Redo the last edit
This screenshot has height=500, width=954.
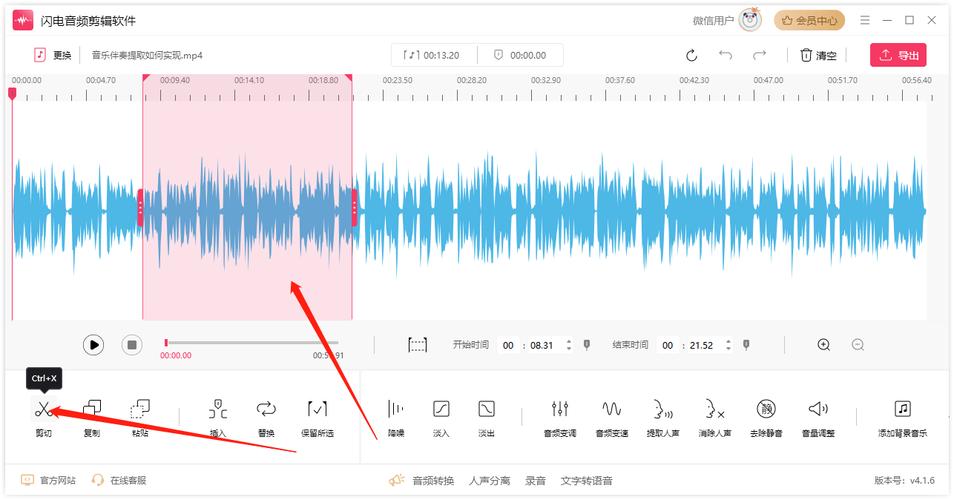pyautogui.click(x=759, y=55)
